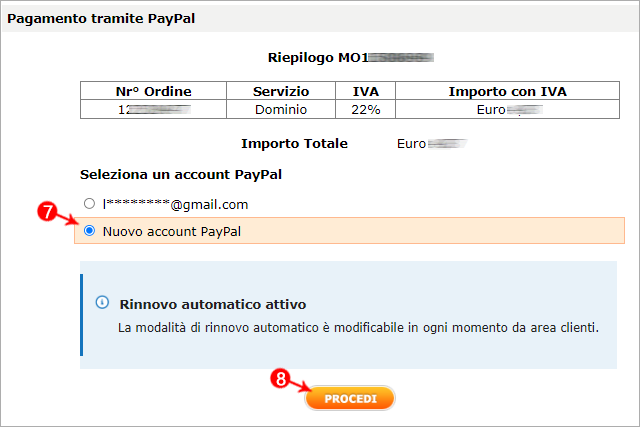The width and height of the screenshot is (640, 427).
Task: Click the IVA column header
Action: point(365,91)
